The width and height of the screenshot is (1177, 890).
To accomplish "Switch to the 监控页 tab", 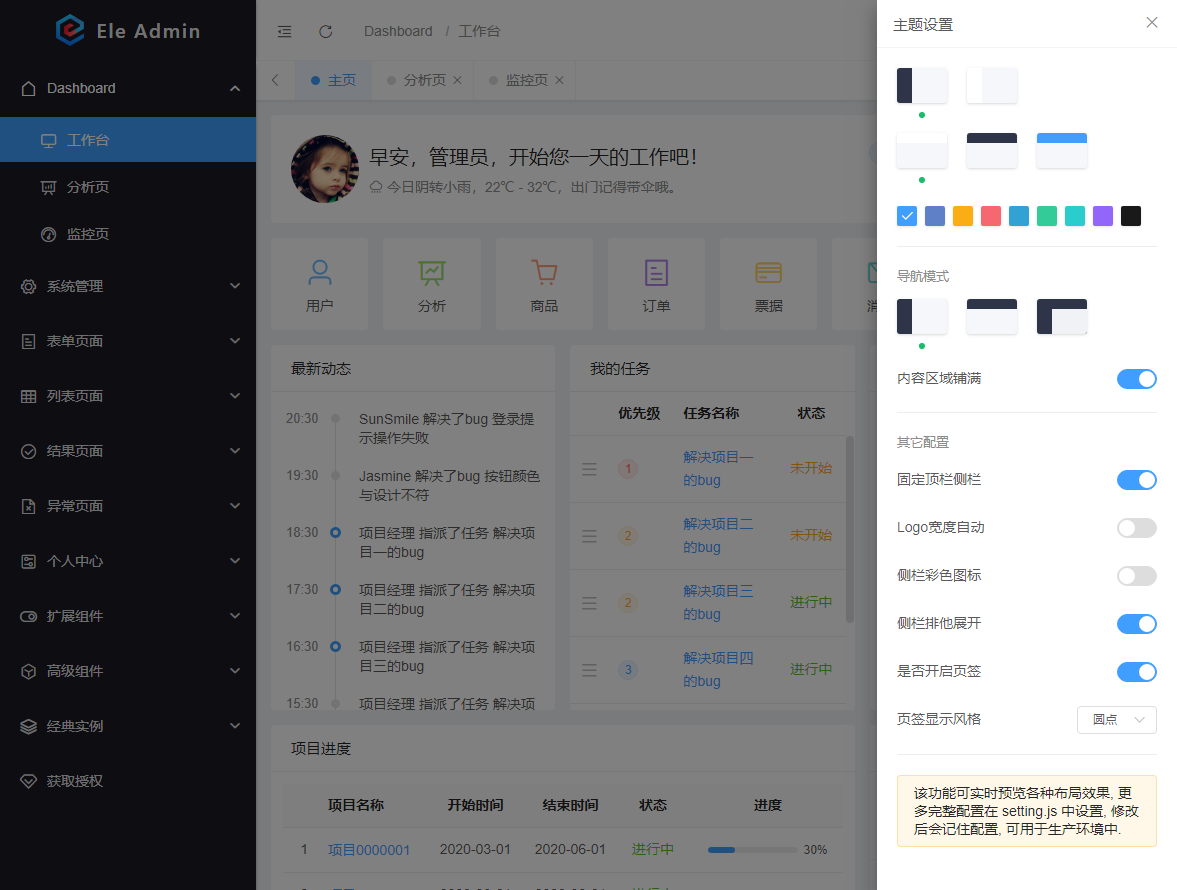I will [521, 80].
